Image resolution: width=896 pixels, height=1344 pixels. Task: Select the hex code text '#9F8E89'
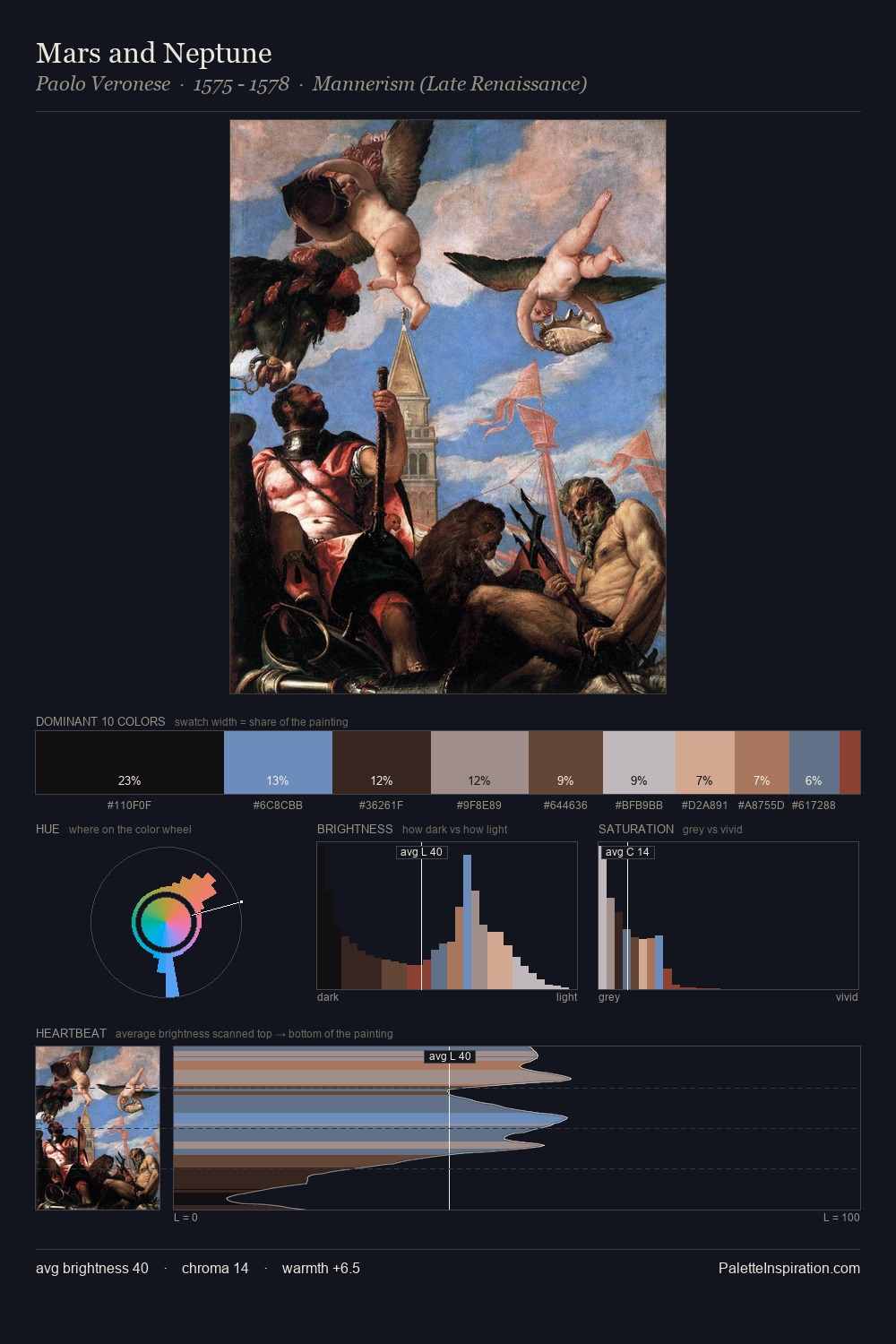479,805
